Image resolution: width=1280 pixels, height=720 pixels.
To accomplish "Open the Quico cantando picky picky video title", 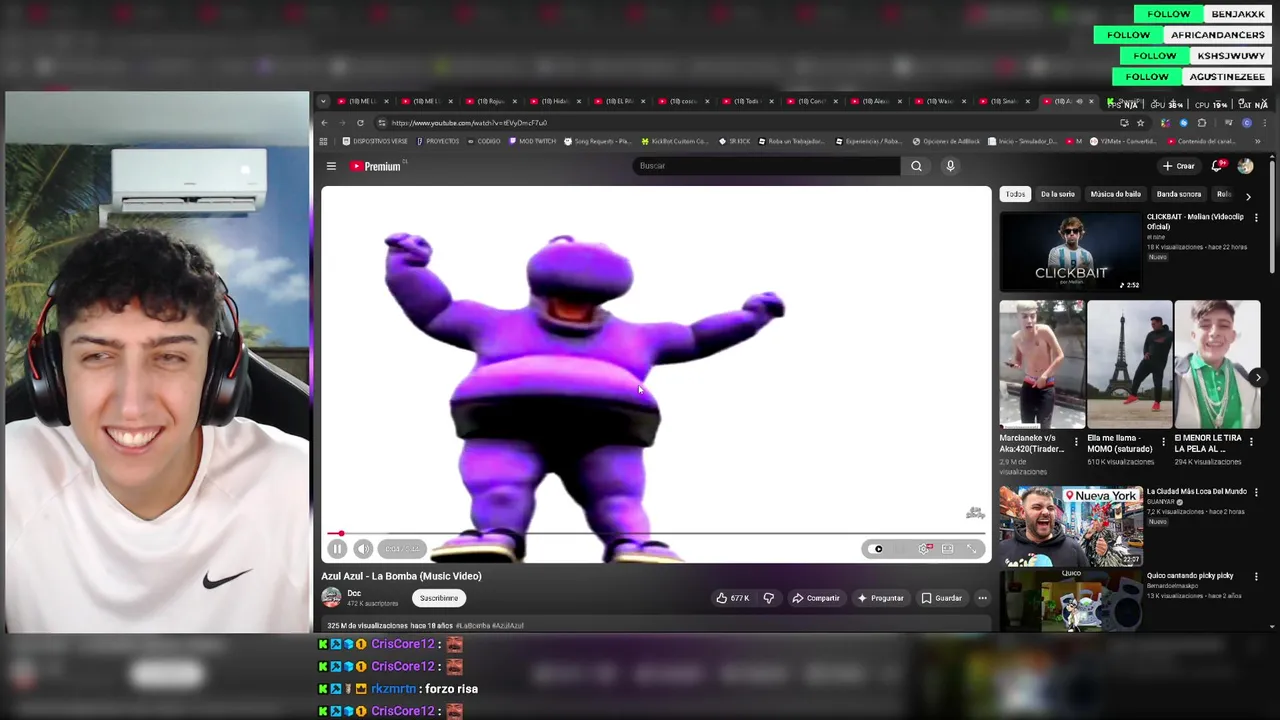I will pyautogui.click(x=1190, y=576).
